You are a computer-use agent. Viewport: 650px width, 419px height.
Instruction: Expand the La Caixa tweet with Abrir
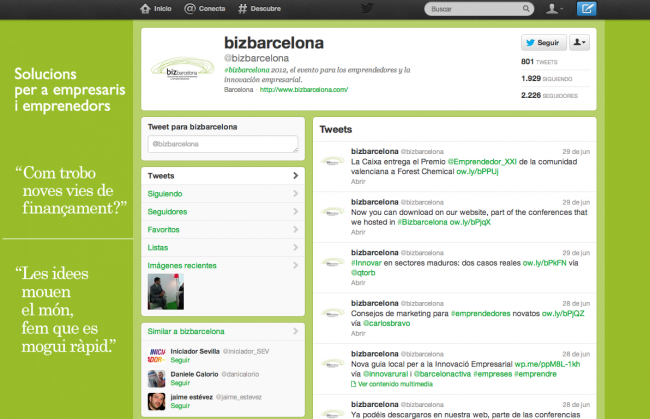point(358,182)
